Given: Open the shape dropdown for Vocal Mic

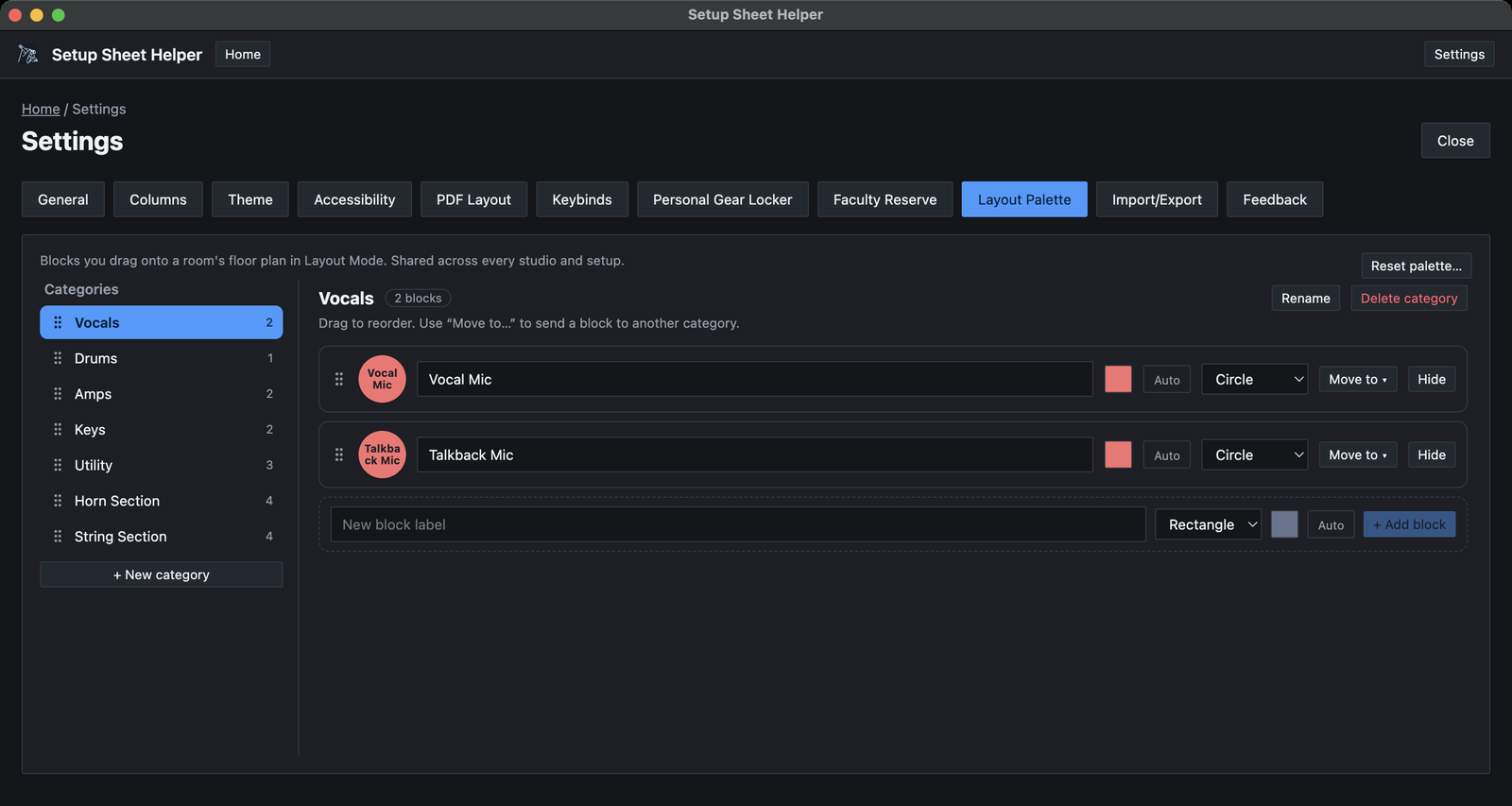Looking at the screenshot, I should (x=1255, y=379).
